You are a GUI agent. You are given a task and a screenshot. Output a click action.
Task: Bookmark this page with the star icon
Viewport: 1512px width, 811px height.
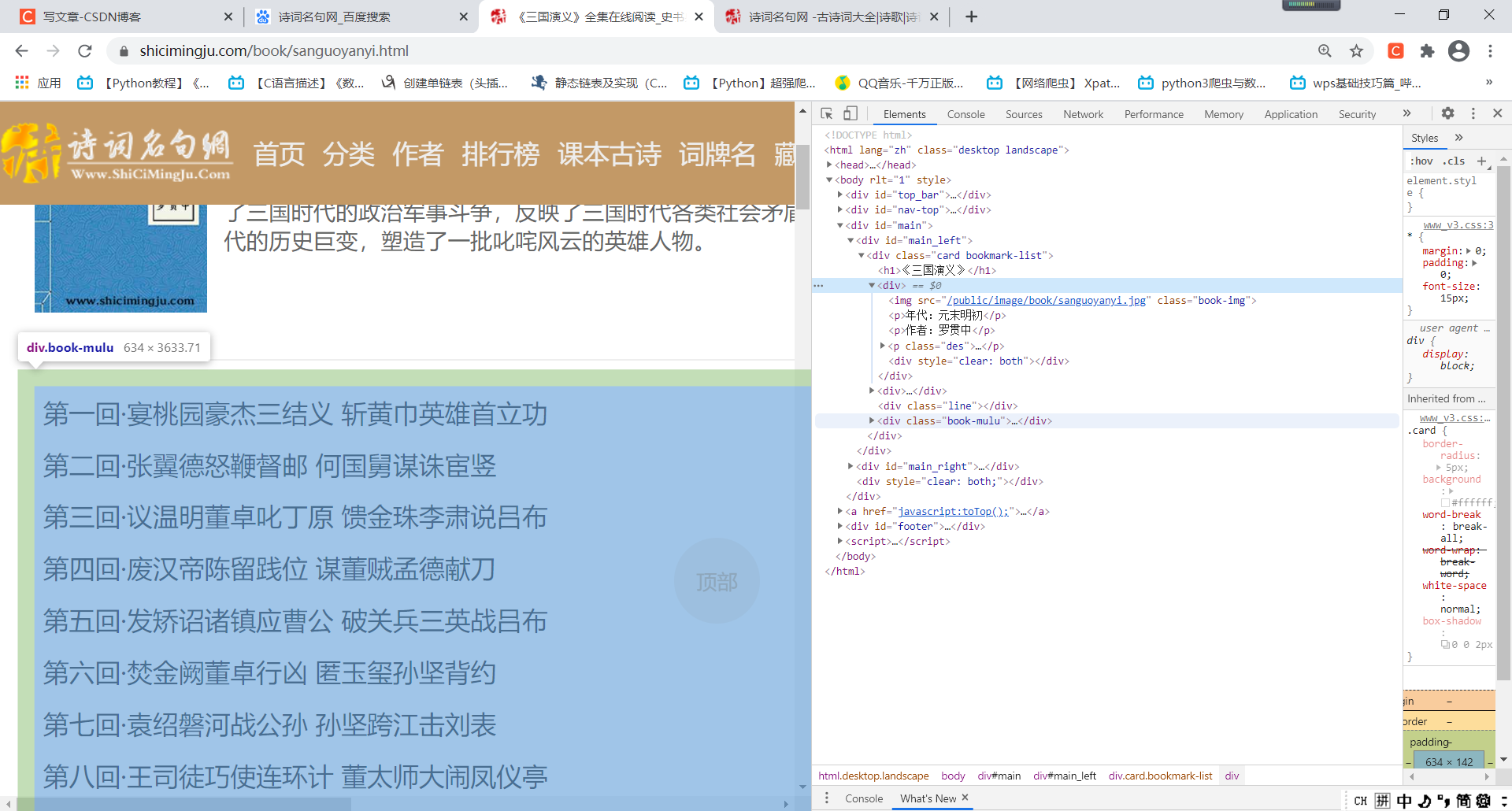tap(1356, 50)
